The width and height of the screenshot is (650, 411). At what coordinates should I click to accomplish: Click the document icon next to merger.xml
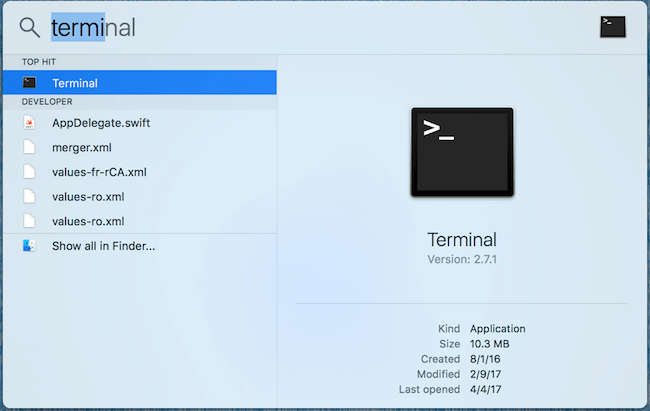click(x=30, y=148)
